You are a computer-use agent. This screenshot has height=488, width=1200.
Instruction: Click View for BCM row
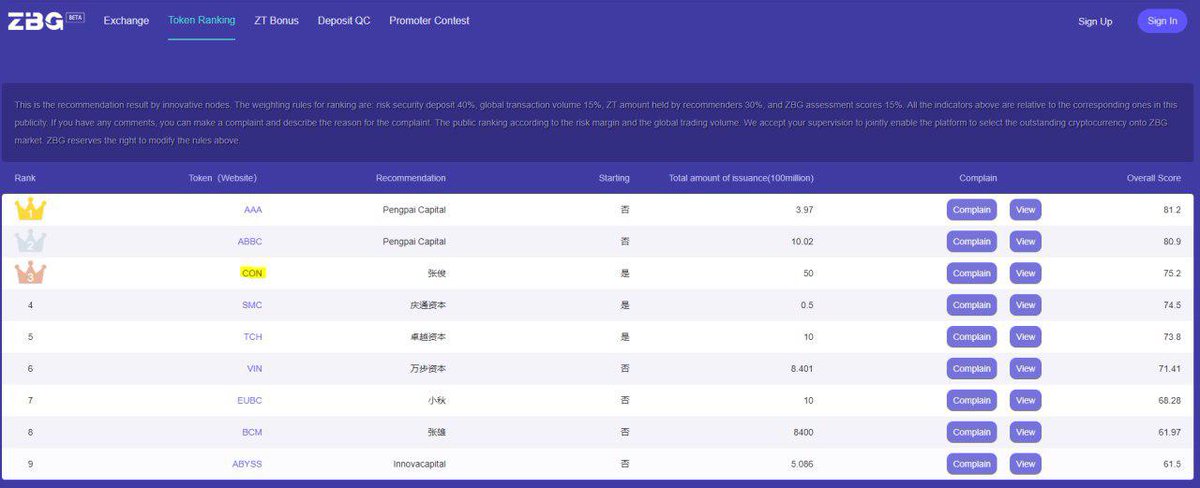[x=1025, y=432]
